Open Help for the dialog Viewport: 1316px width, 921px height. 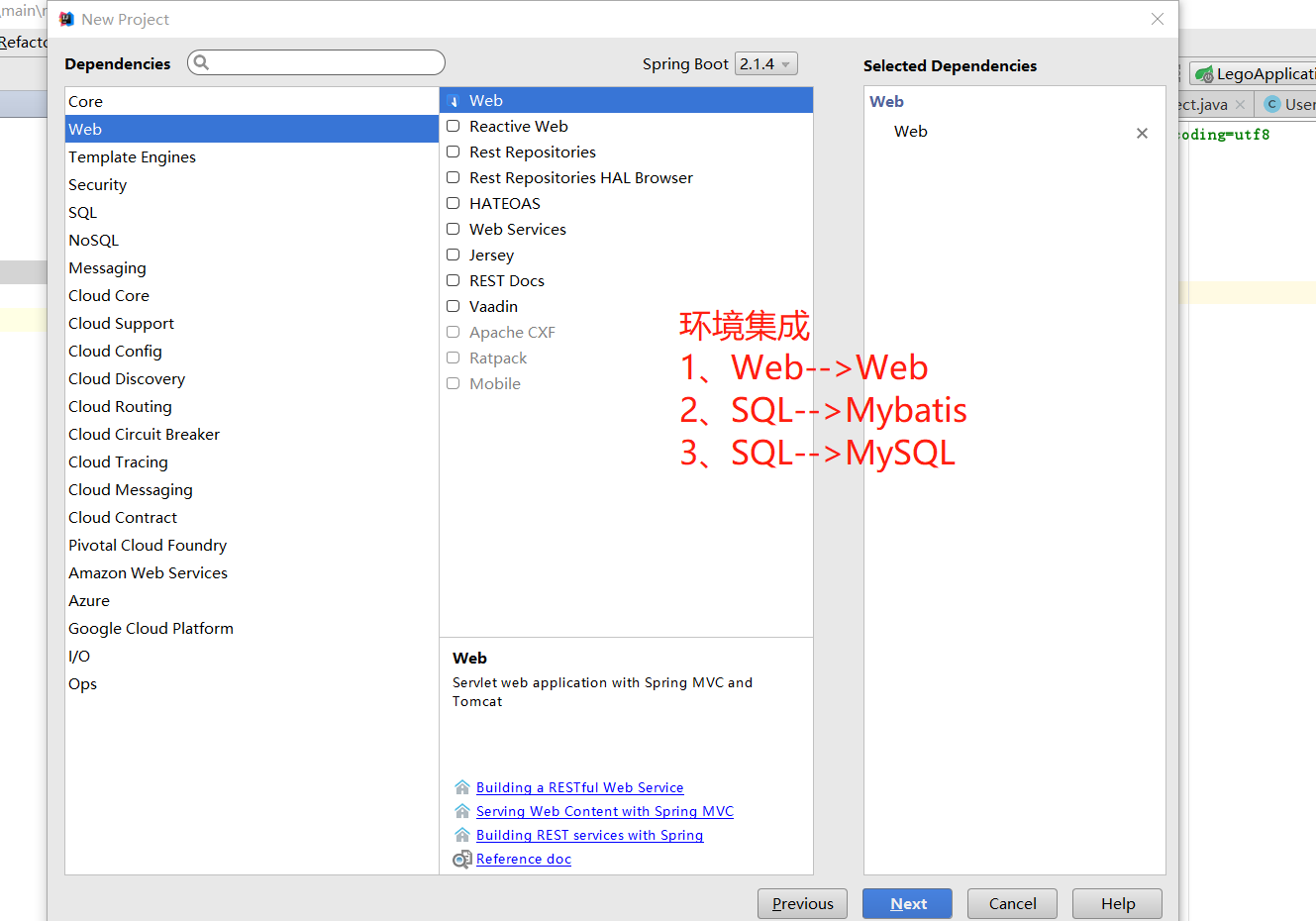pos(1117,903)
